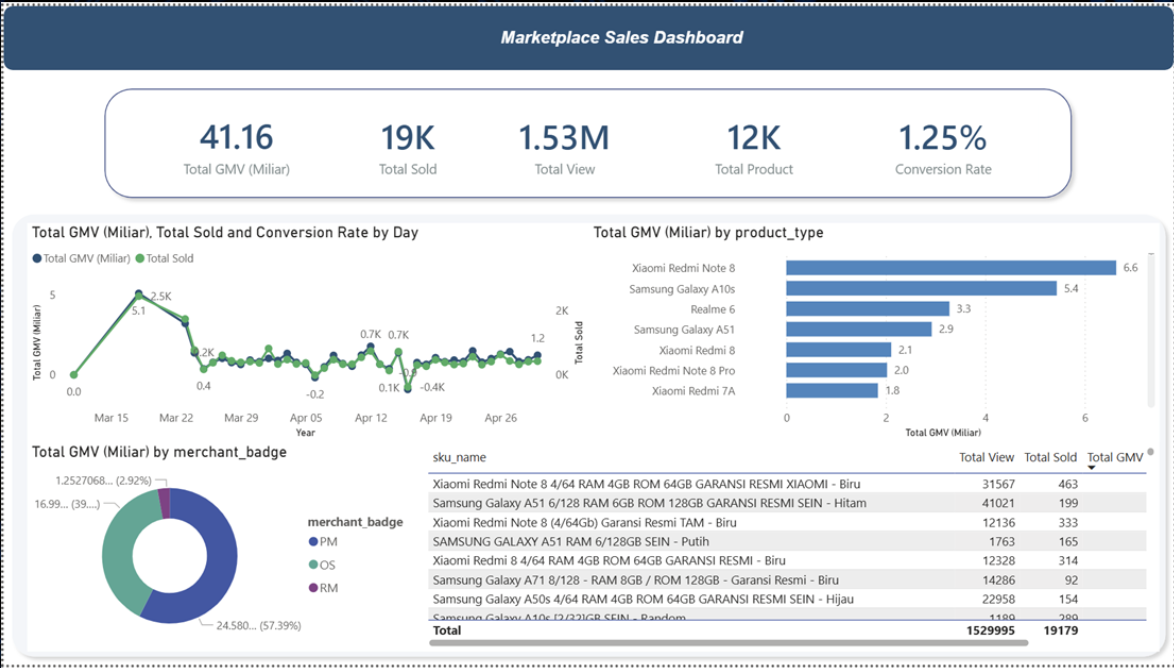1174x668 pixels.
Task: Sort table by sku_name column header
Action: [x=459, y=458]
